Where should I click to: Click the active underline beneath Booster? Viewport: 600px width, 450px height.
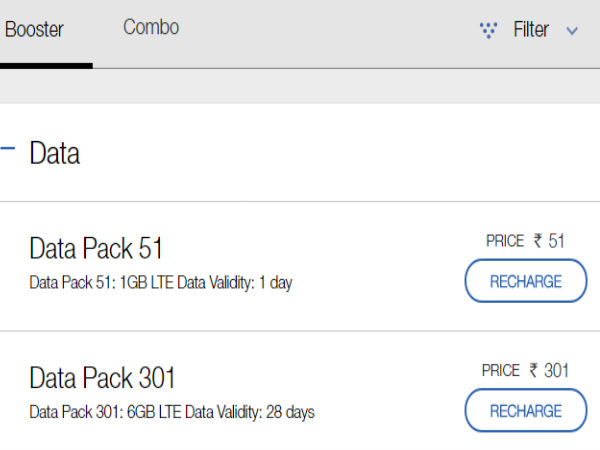point(46,65)
